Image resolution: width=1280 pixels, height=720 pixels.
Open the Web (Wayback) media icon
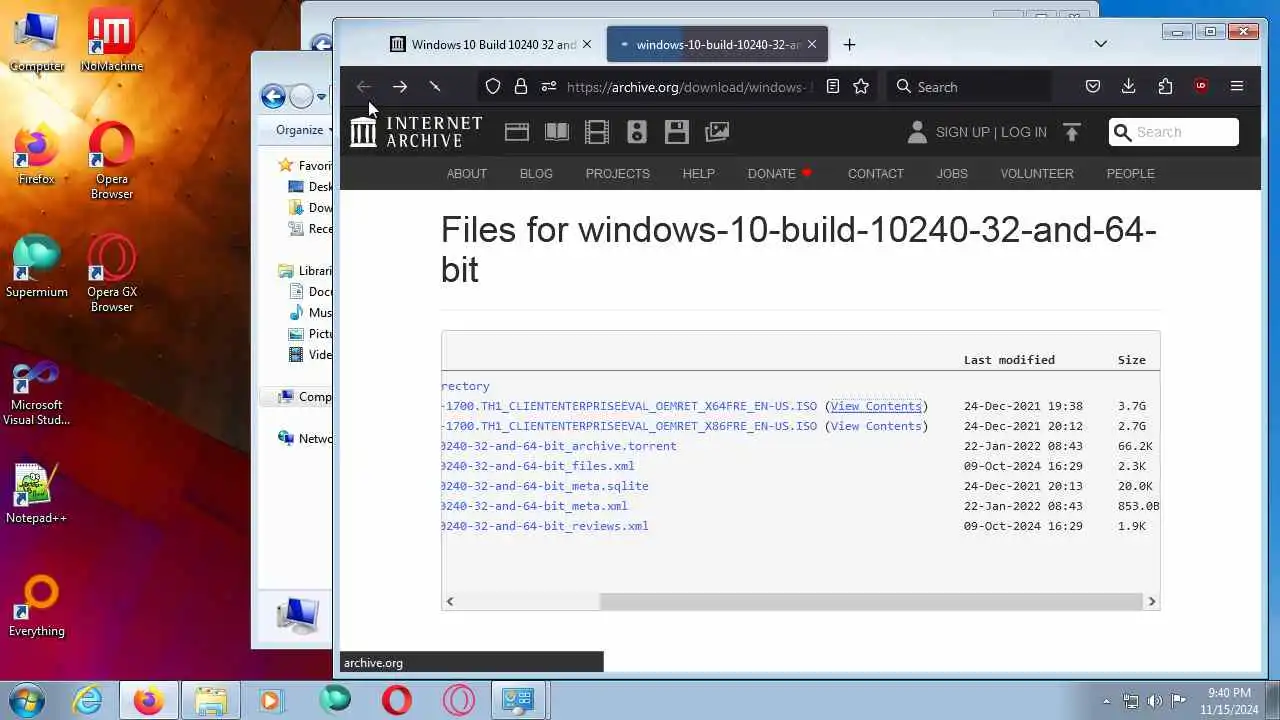[x=517, y=132]
